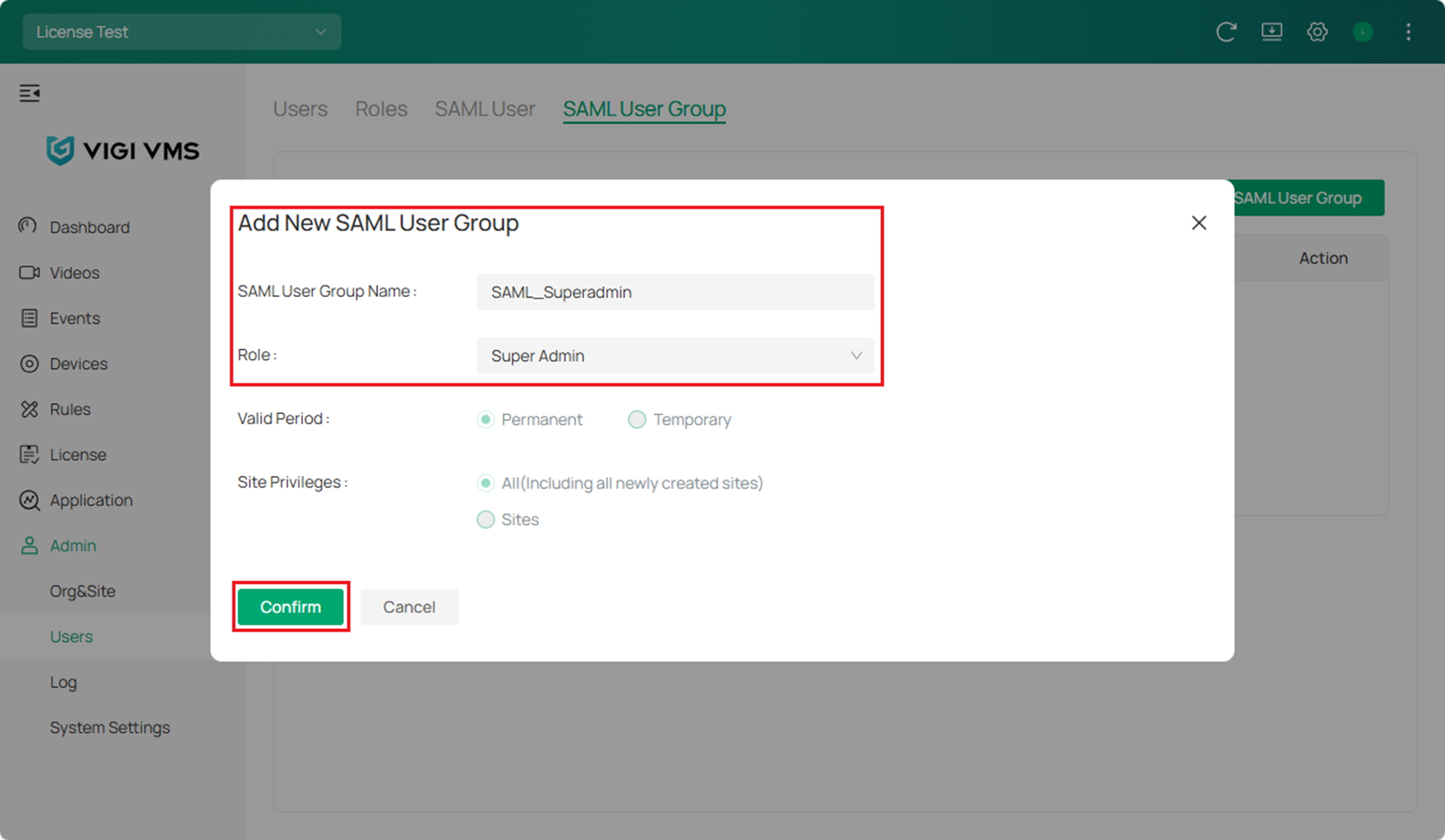
Task: Switch to the Users tab
Action: [x=300, y=108]
